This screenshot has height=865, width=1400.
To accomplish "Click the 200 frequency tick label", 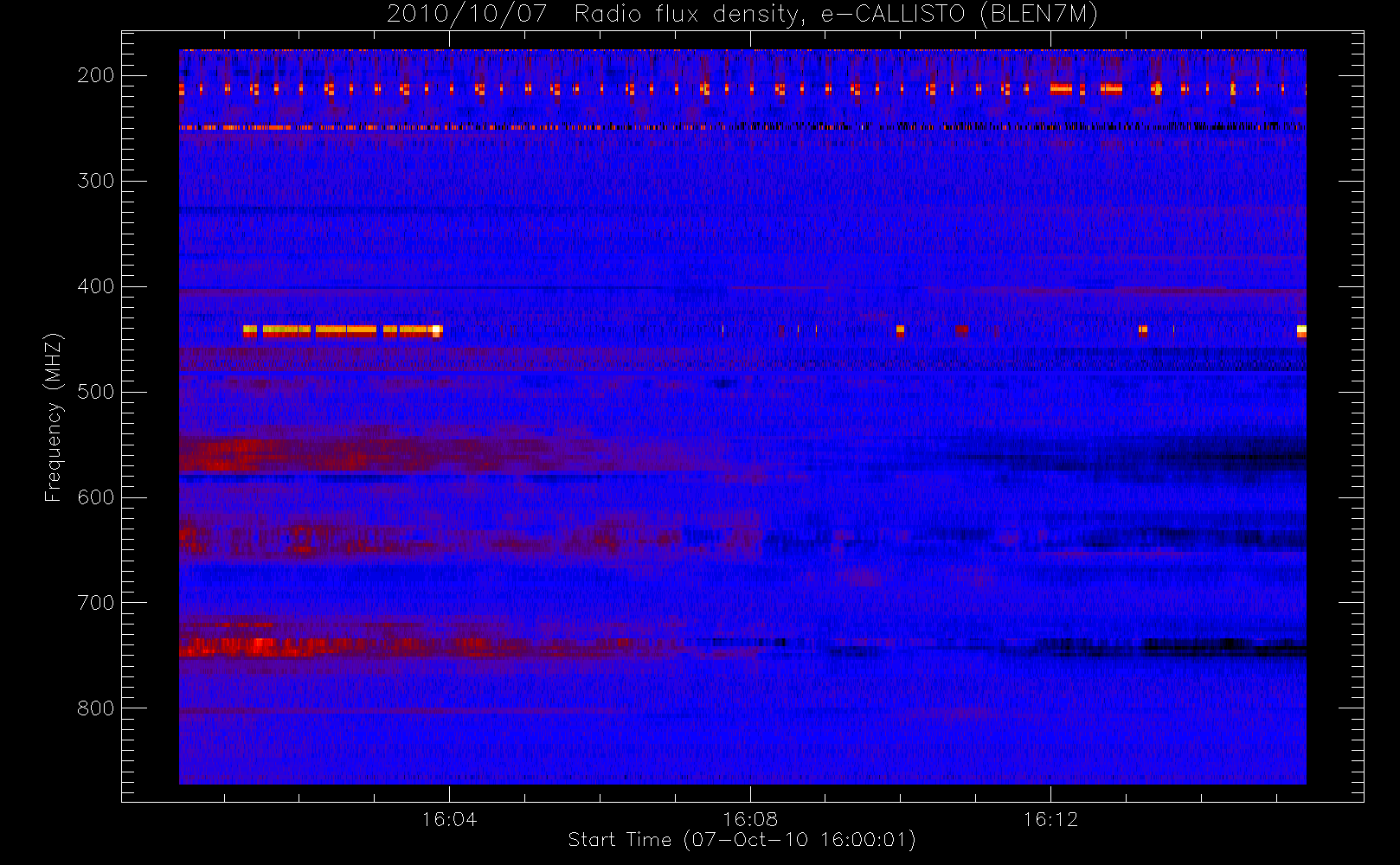I will coord(95,75).
